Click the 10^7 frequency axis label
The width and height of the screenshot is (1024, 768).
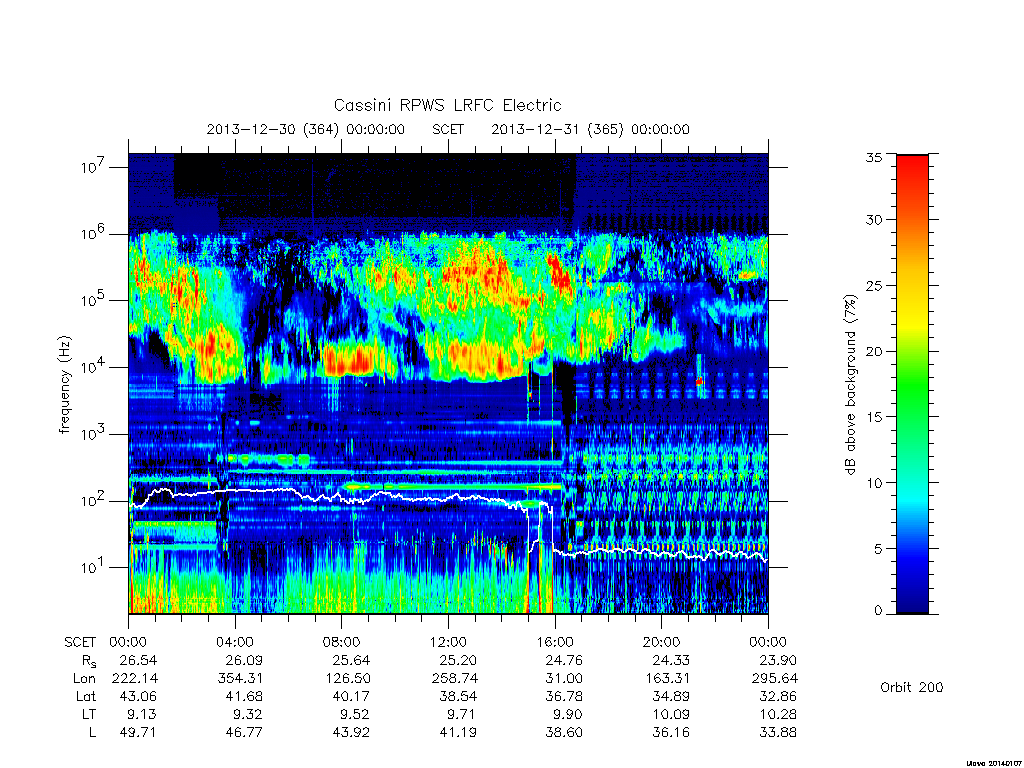tap(94, 166)
